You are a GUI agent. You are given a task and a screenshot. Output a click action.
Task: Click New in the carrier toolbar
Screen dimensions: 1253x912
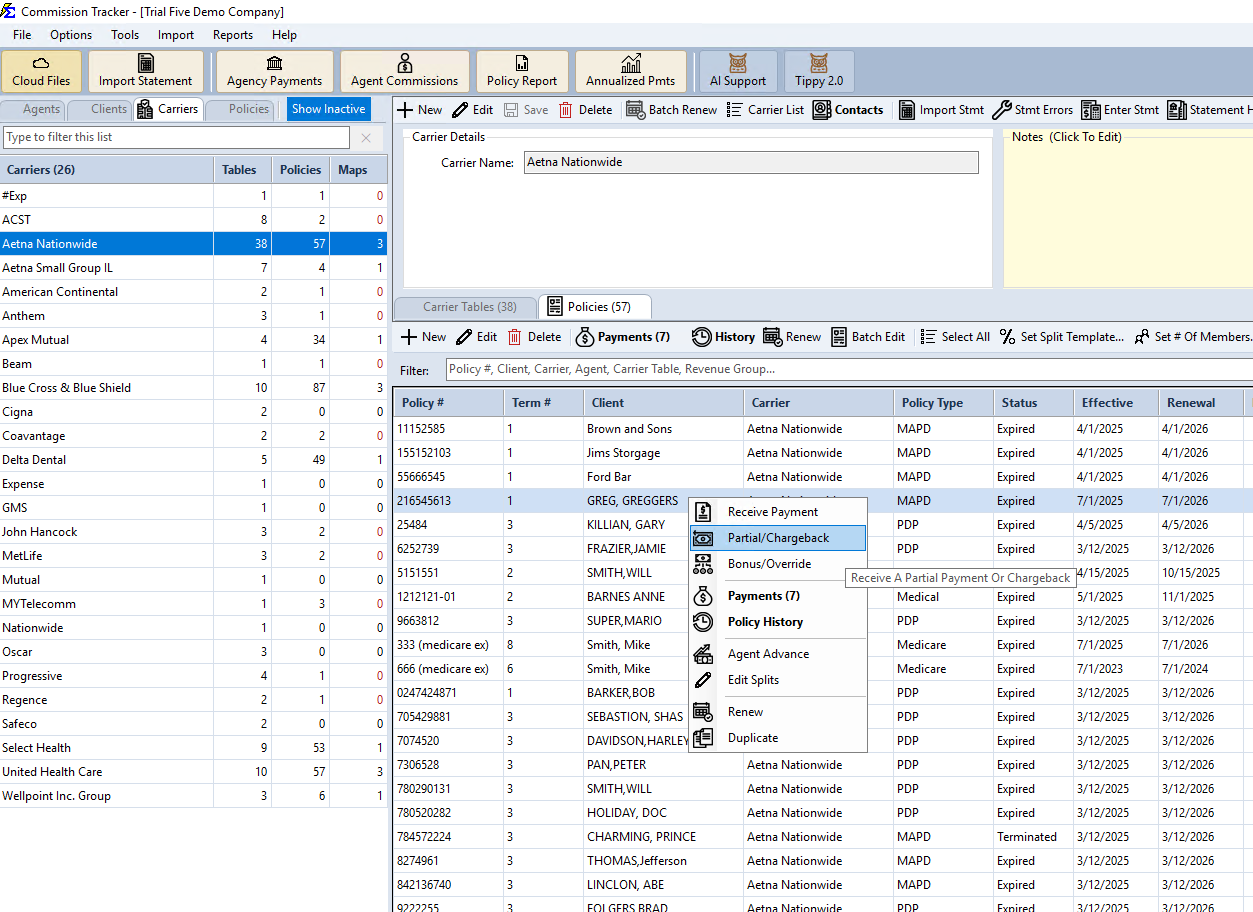click(420, 110)
